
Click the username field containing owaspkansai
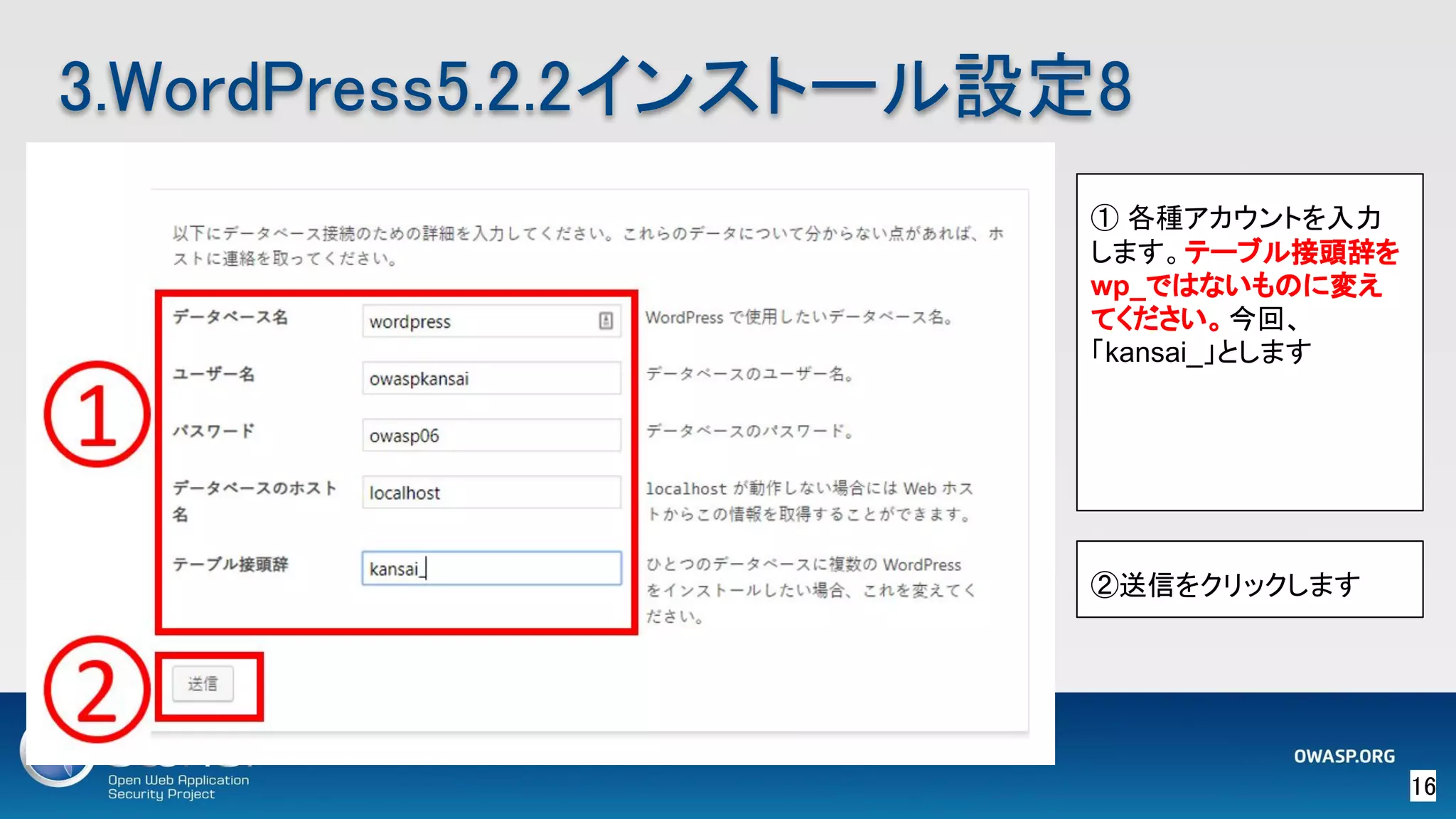point(491,378)
